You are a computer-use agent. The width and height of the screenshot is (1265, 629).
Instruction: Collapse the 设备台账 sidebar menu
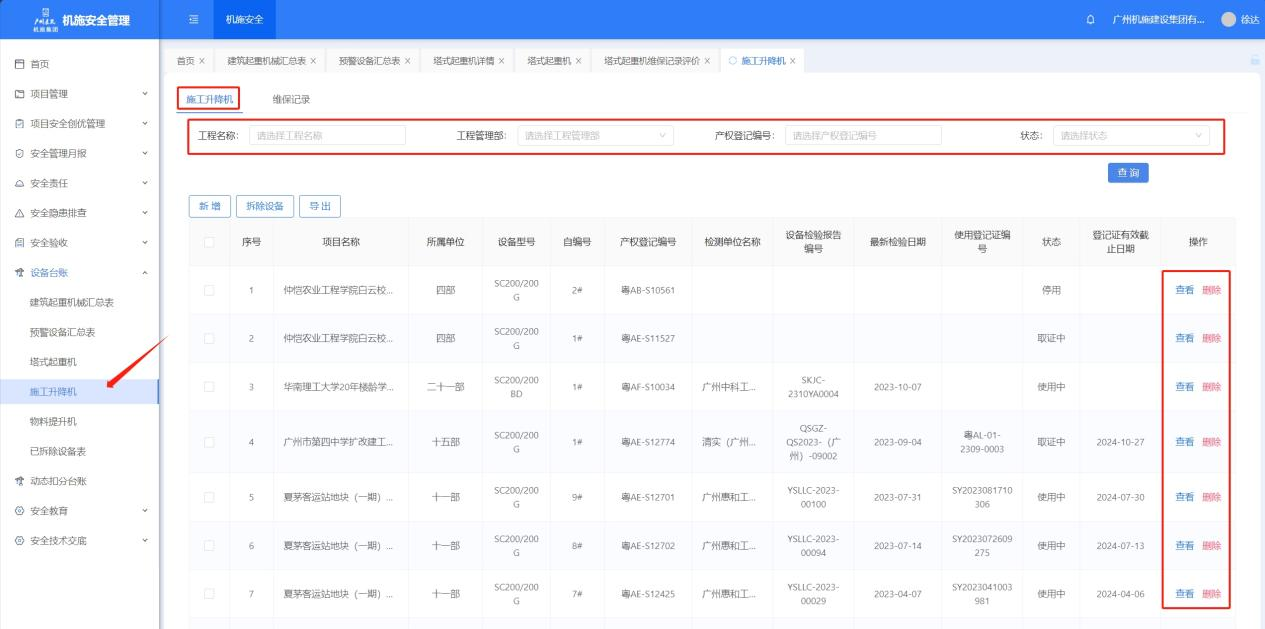144,273
